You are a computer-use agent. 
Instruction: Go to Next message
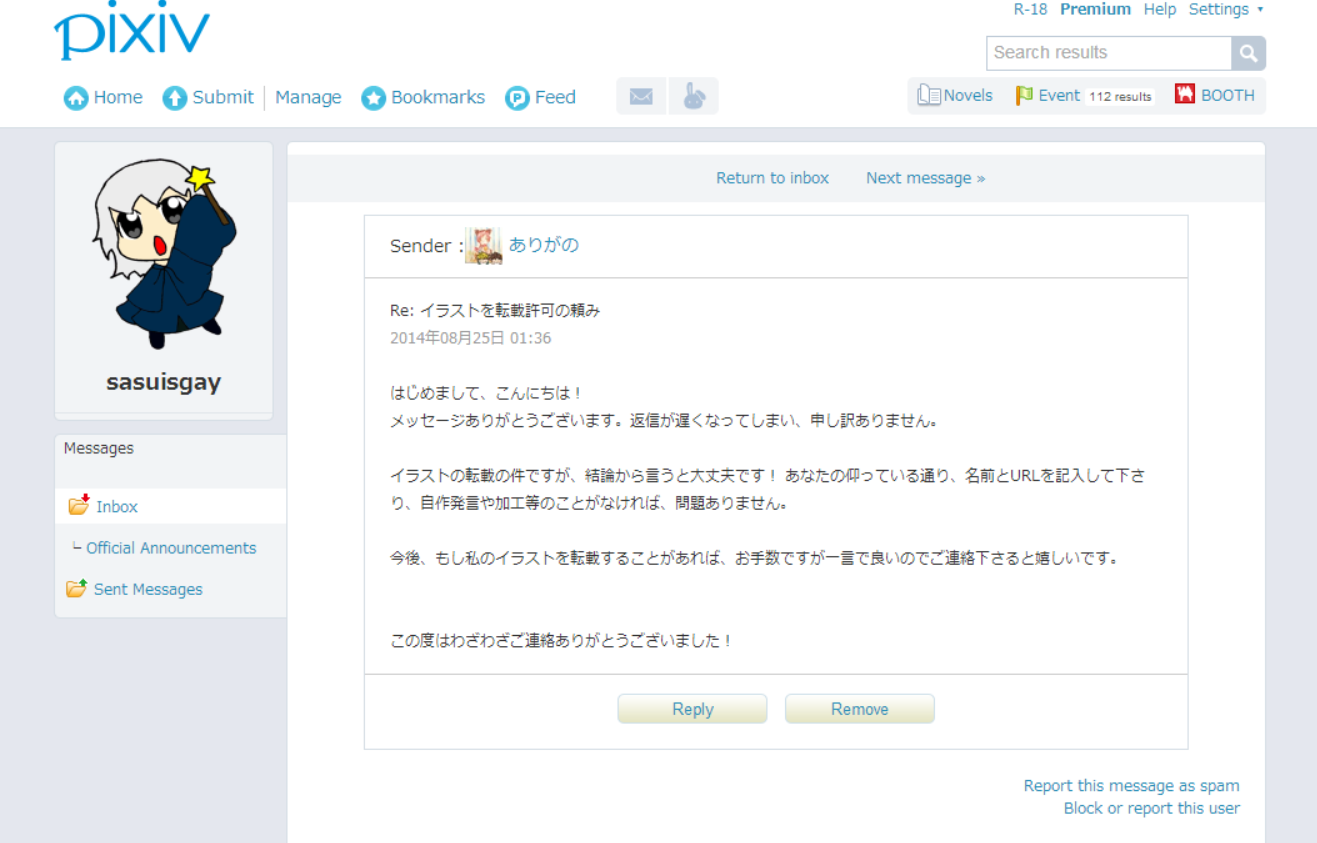point(925,178)
